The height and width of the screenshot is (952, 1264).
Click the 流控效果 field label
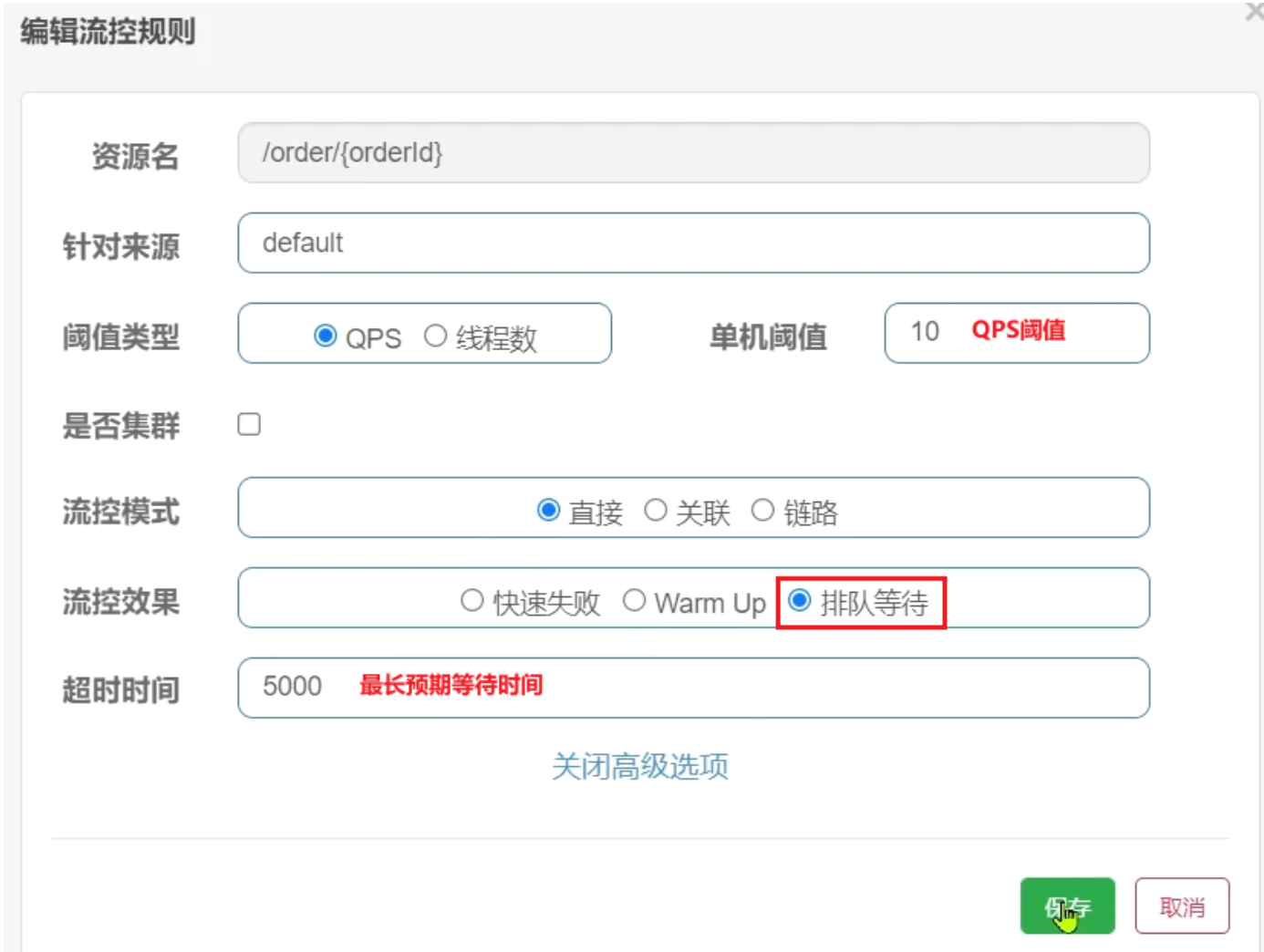[120, 602]
